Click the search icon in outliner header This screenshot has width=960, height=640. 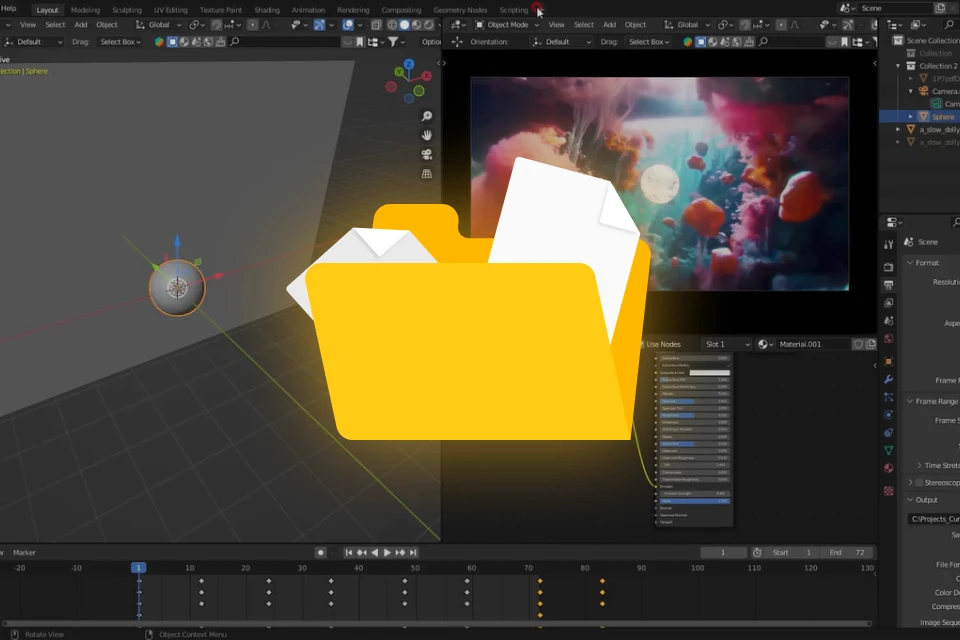click(x=950, y=24)
